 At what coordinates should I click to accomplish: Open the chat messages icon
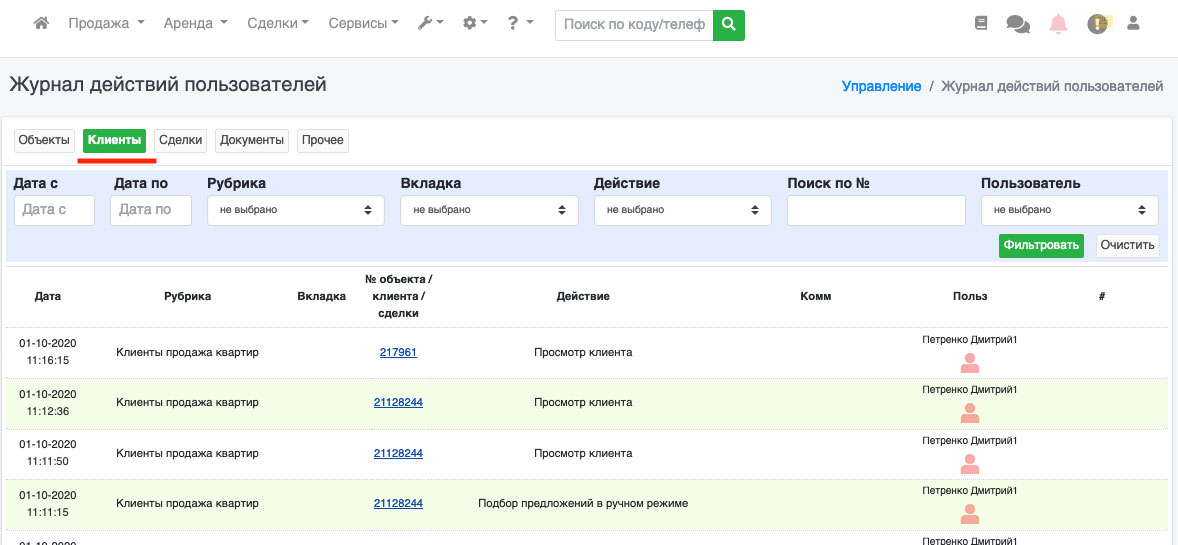click(x=1018, y=24)
